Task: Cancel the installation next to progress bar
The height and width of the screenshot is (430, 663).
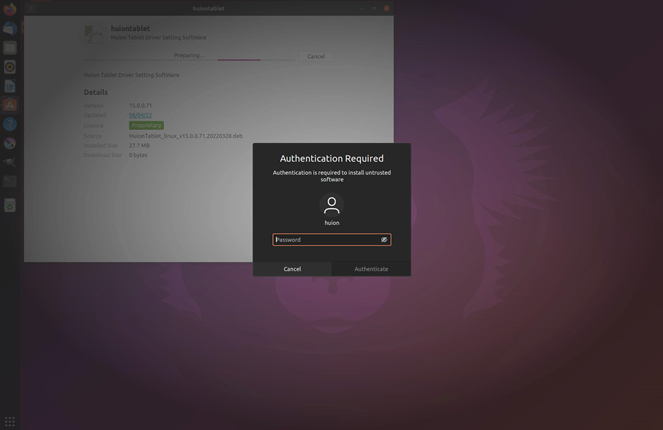Action: tap(316, 56)
